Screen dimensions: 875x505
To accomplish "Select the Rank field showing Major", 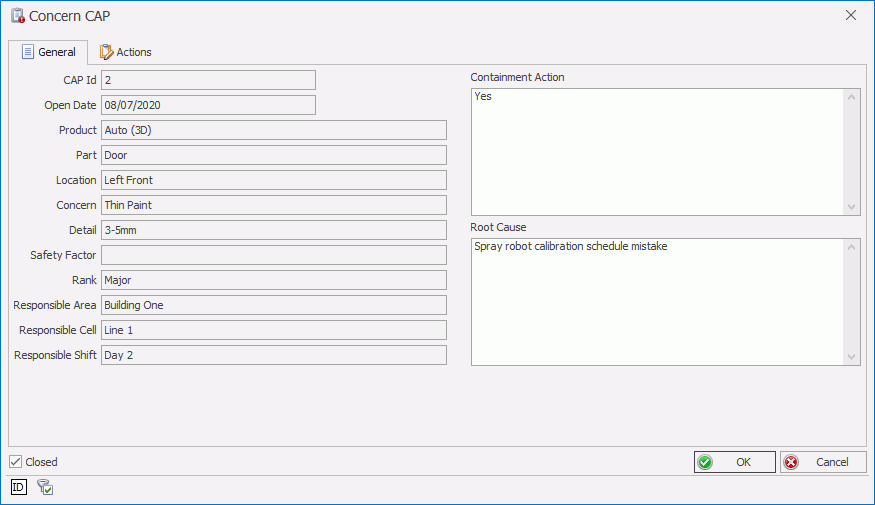I will pos(273,280).
